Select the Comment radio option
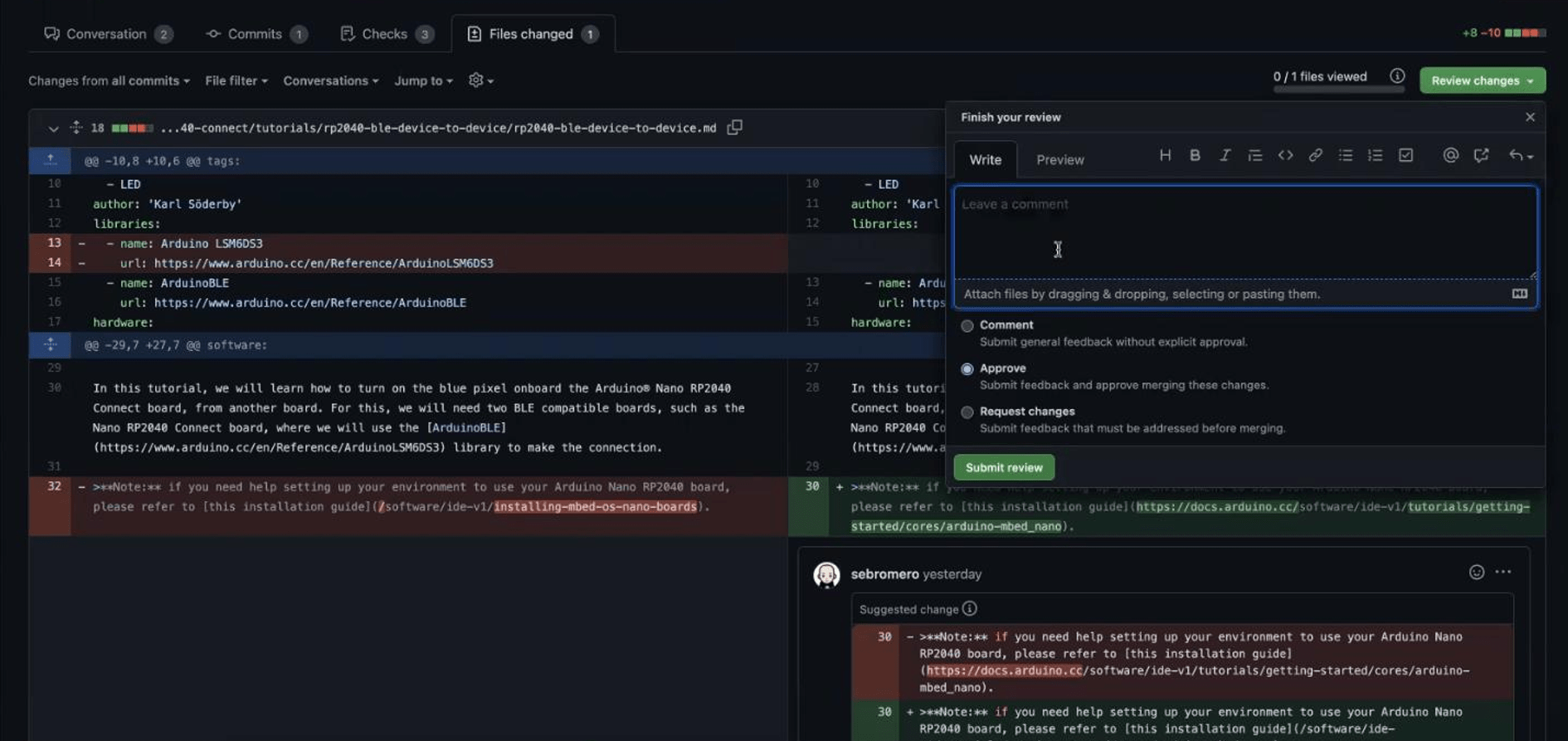Viewport: 1568px width, 741px height. coord(967,326)
